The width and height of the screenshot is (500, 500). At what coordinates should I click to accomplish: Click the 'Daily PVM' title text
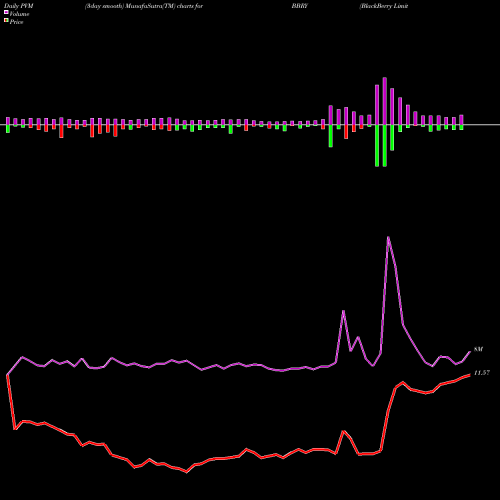tap(19, 6)
